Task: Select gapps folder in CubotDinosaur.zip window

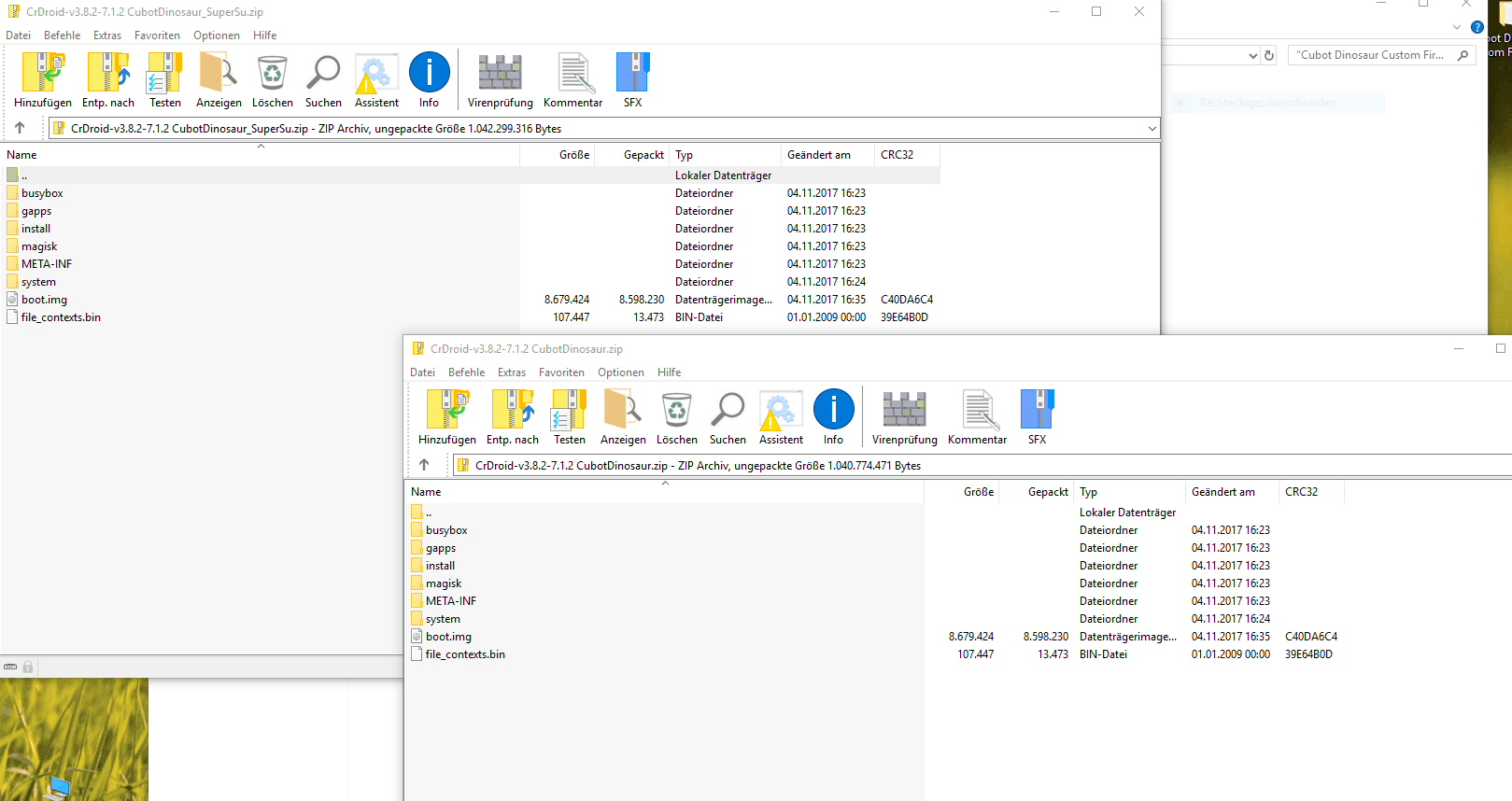Action: [441, 548]
